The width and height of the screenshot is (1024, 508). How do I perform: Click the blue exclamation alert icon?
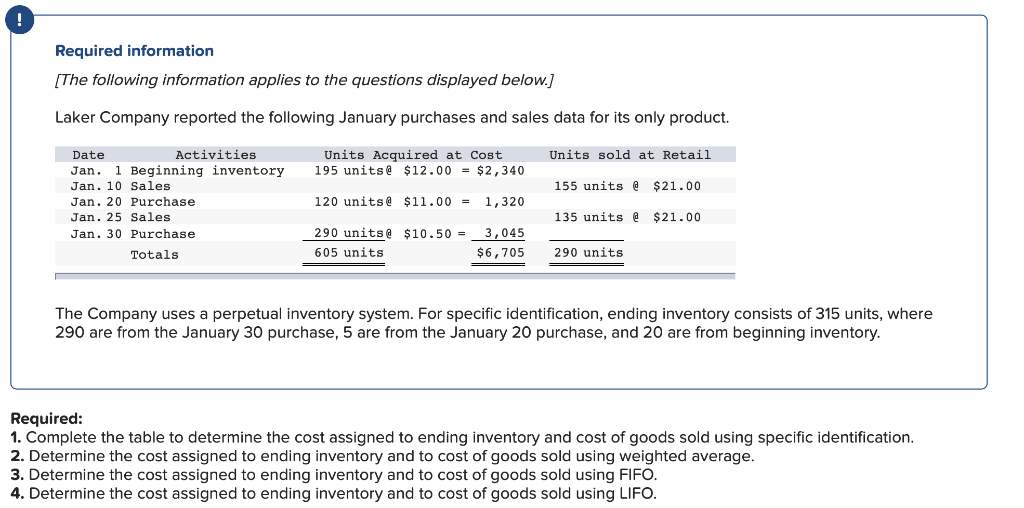pyautogui.click(x=14, y=19)
